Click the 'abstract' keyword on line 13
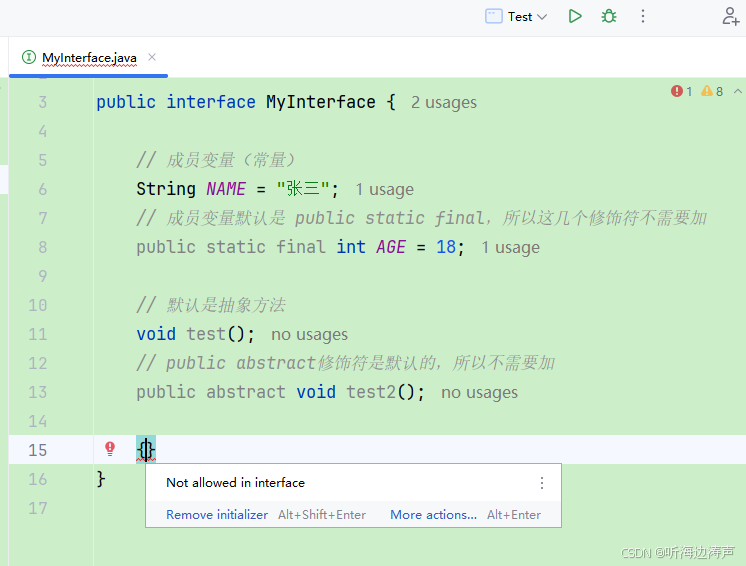The image size is (746, 566). (246, 392)
